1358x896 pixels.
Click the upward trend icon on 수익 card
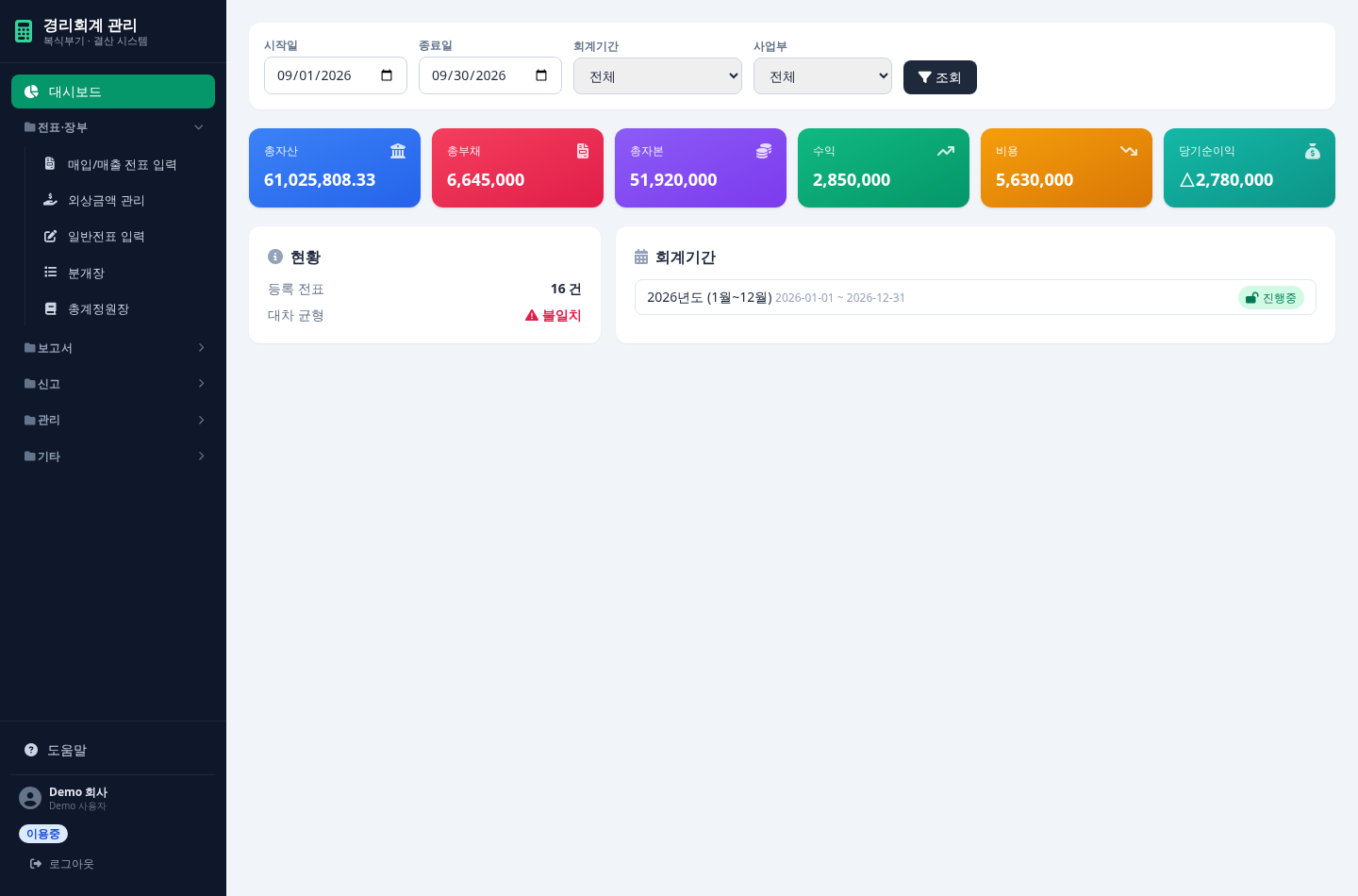[946, 151]
